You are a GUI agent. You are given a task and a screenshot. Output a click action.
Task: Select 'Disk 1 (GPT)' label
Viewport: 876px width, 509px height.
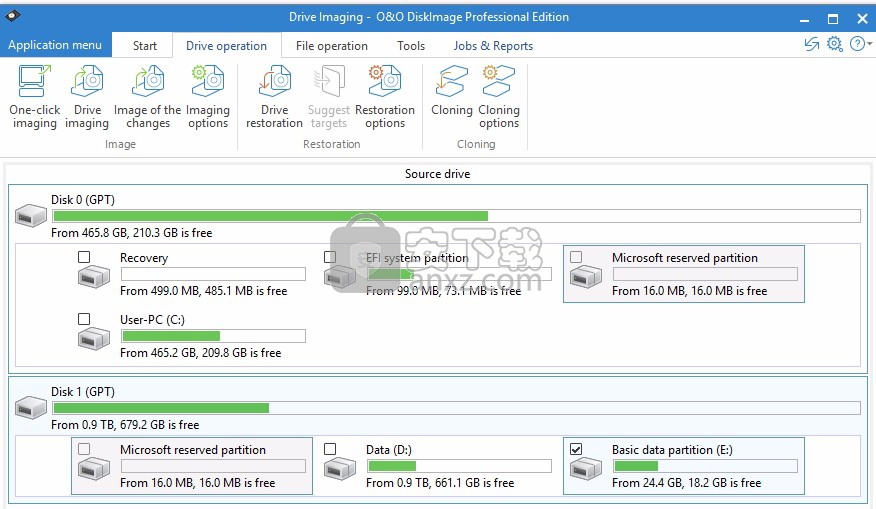[x=83, y=392]
